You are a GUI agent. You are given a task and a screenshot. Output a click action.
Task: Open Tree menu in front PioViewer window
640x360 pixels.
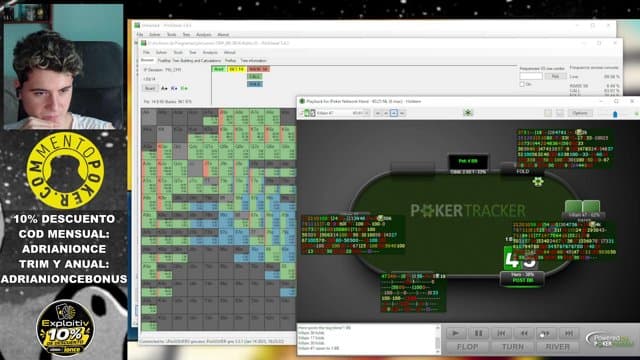click(193, 53)
